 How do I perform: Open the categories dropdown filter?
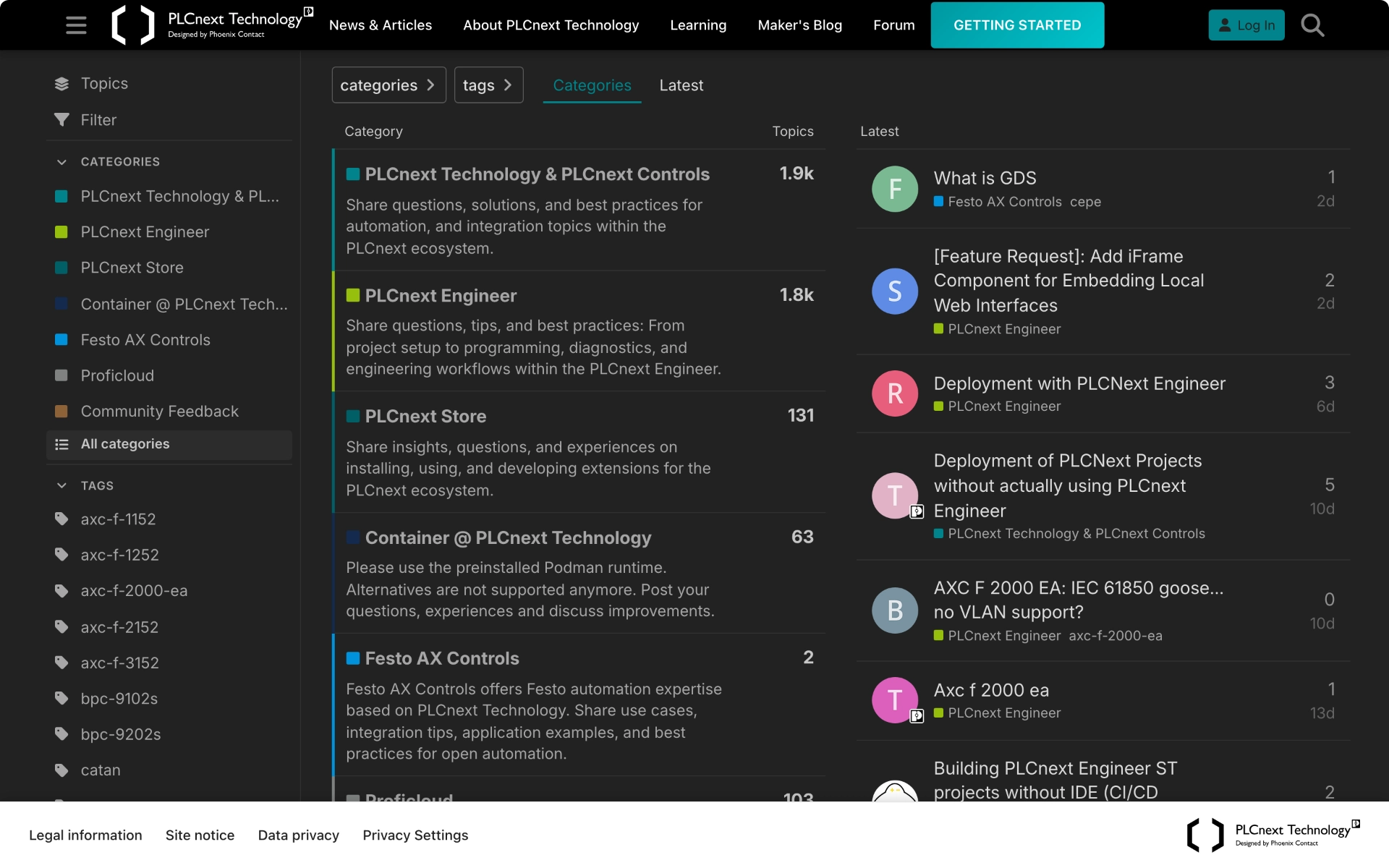[x=388, y=85]
